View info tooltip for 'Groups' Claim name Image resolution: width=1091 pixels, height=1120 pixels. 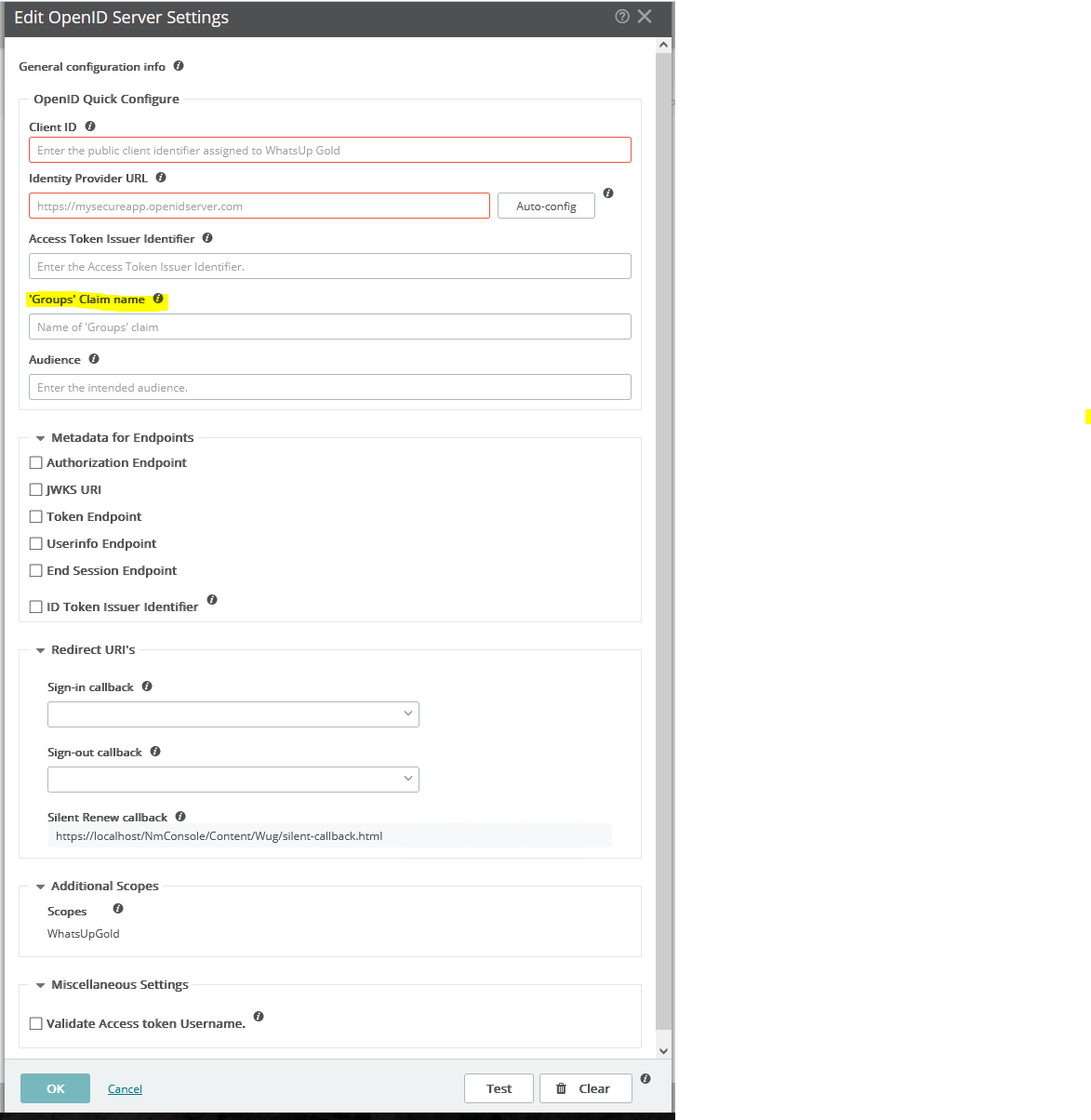157,299
